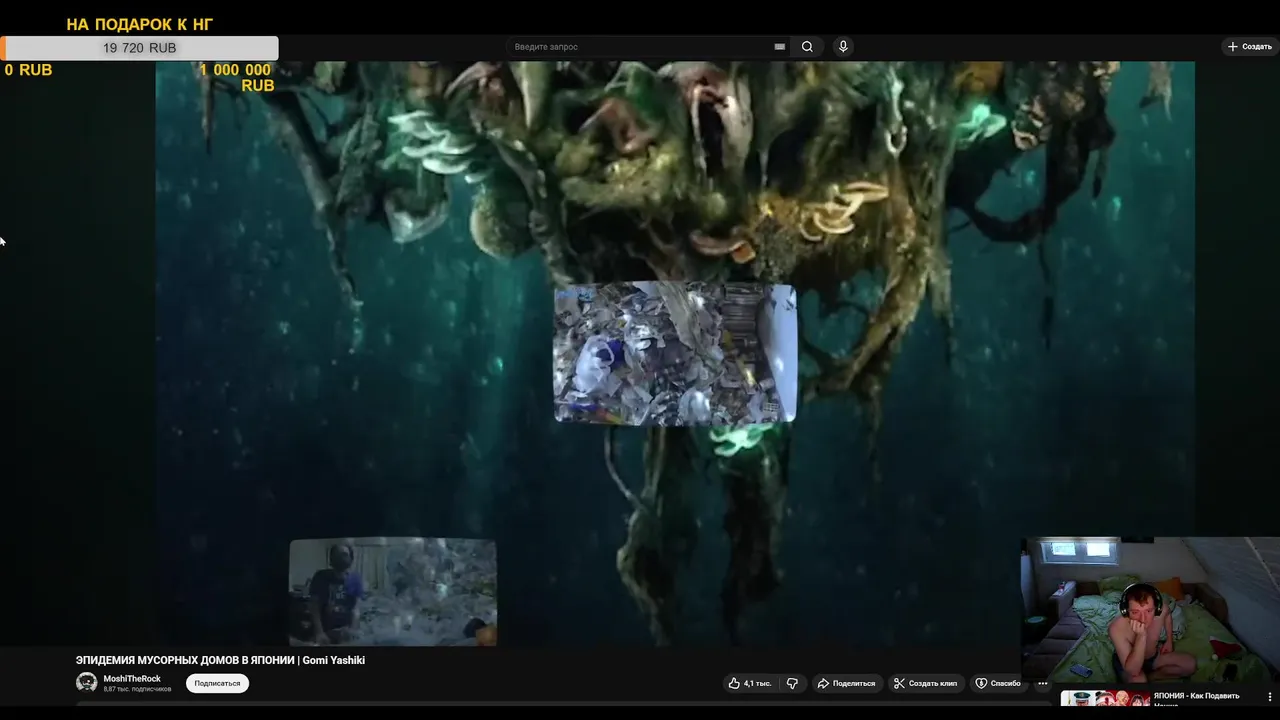Click the 1 000 000 RUB goal label

point(236,78)
